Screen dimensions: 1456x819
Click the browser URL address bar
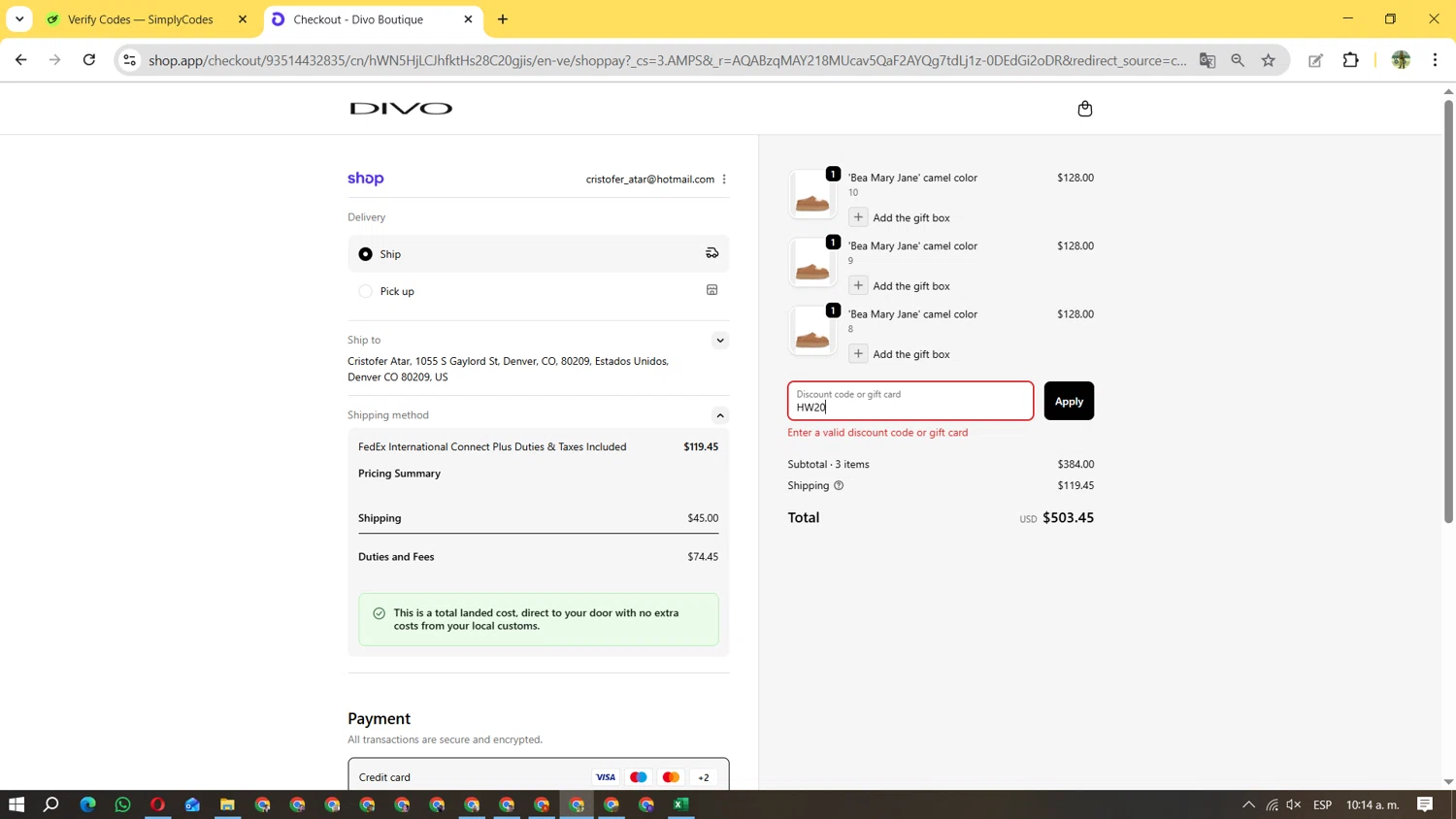[x=667, y=60]
